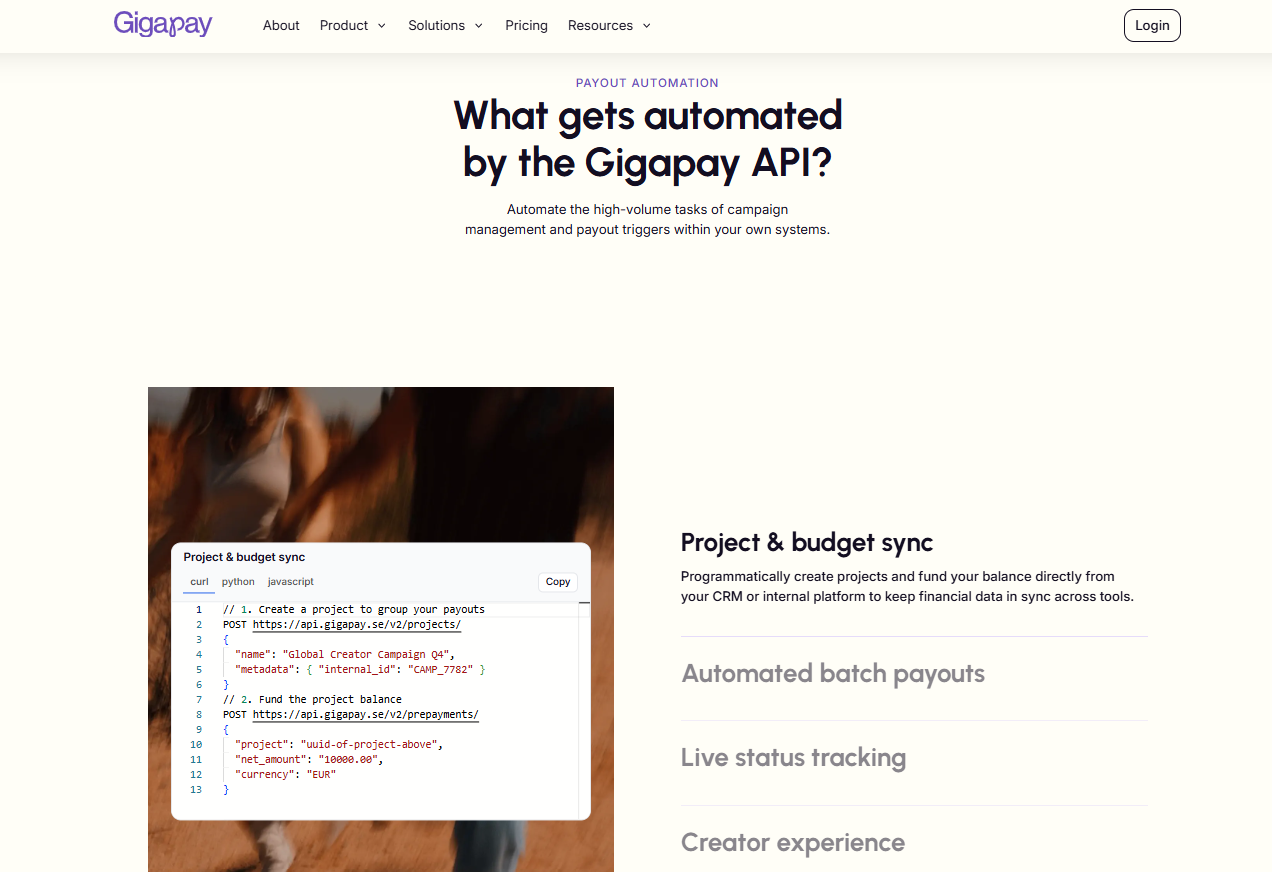This screenshot has height=872, width=1272.
Task: Click the "Create a project" code comment
Action: pyautogui.click(x=354, y=609)
